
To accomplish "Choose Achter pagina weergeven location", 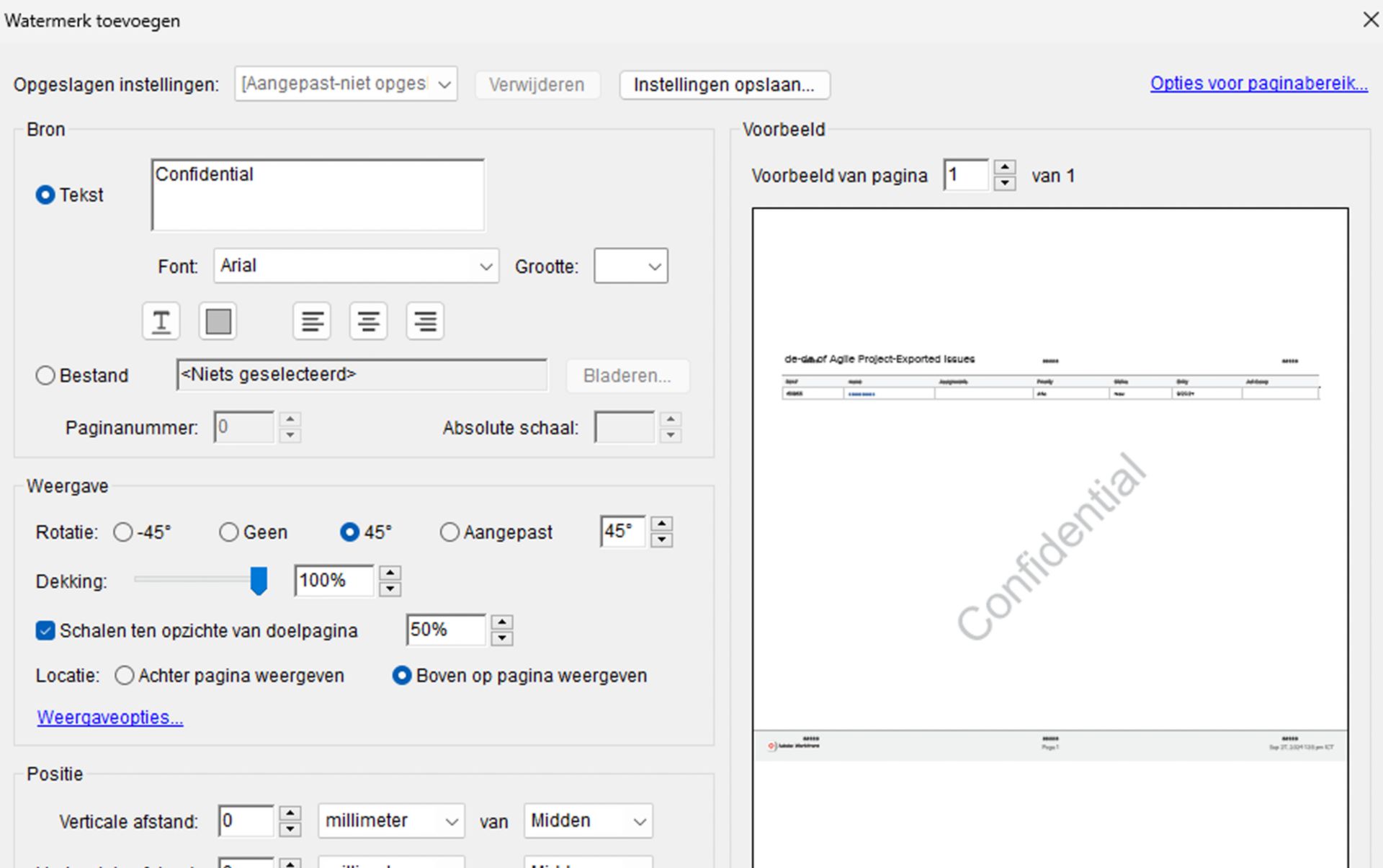I will coord(125,676).
